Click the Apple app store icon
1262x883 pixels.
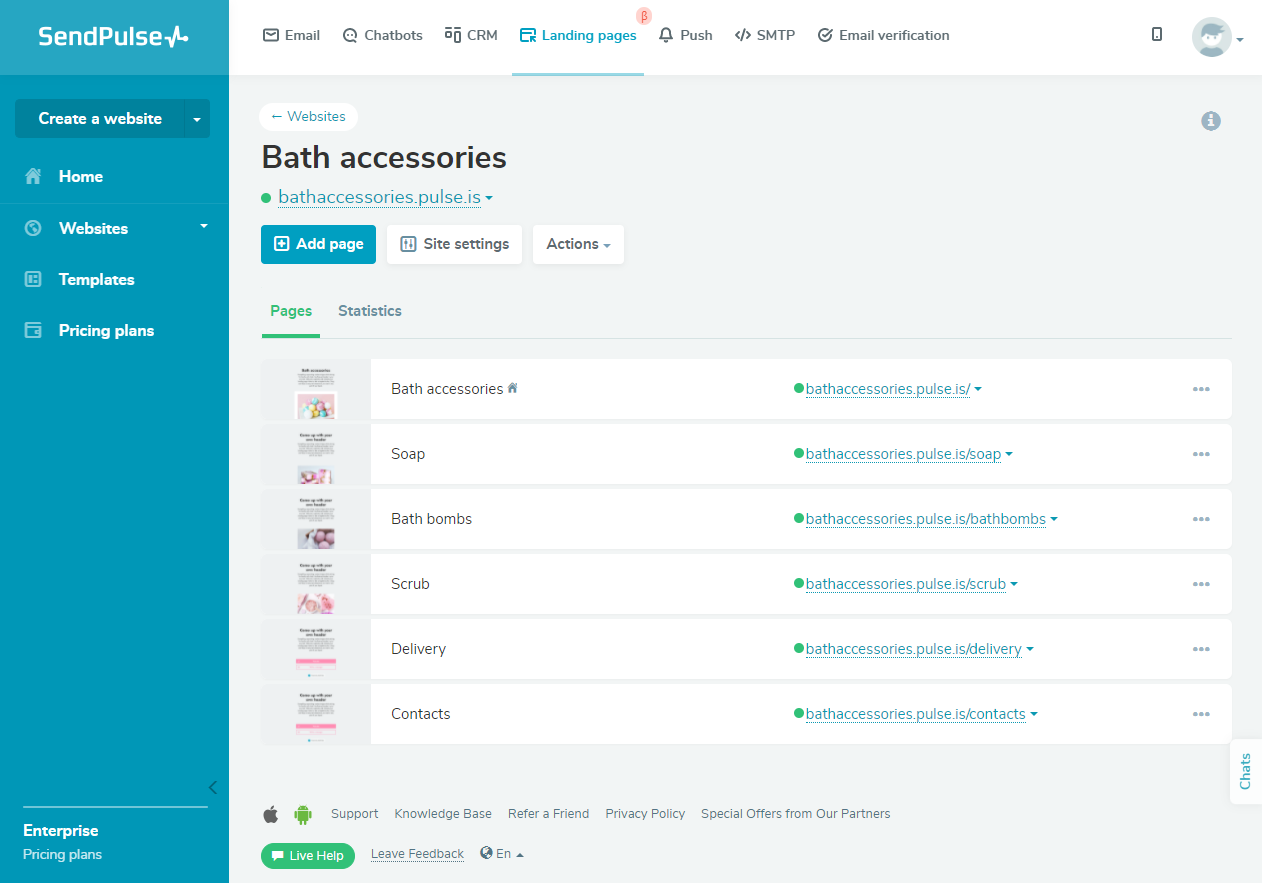pos(270,814)
